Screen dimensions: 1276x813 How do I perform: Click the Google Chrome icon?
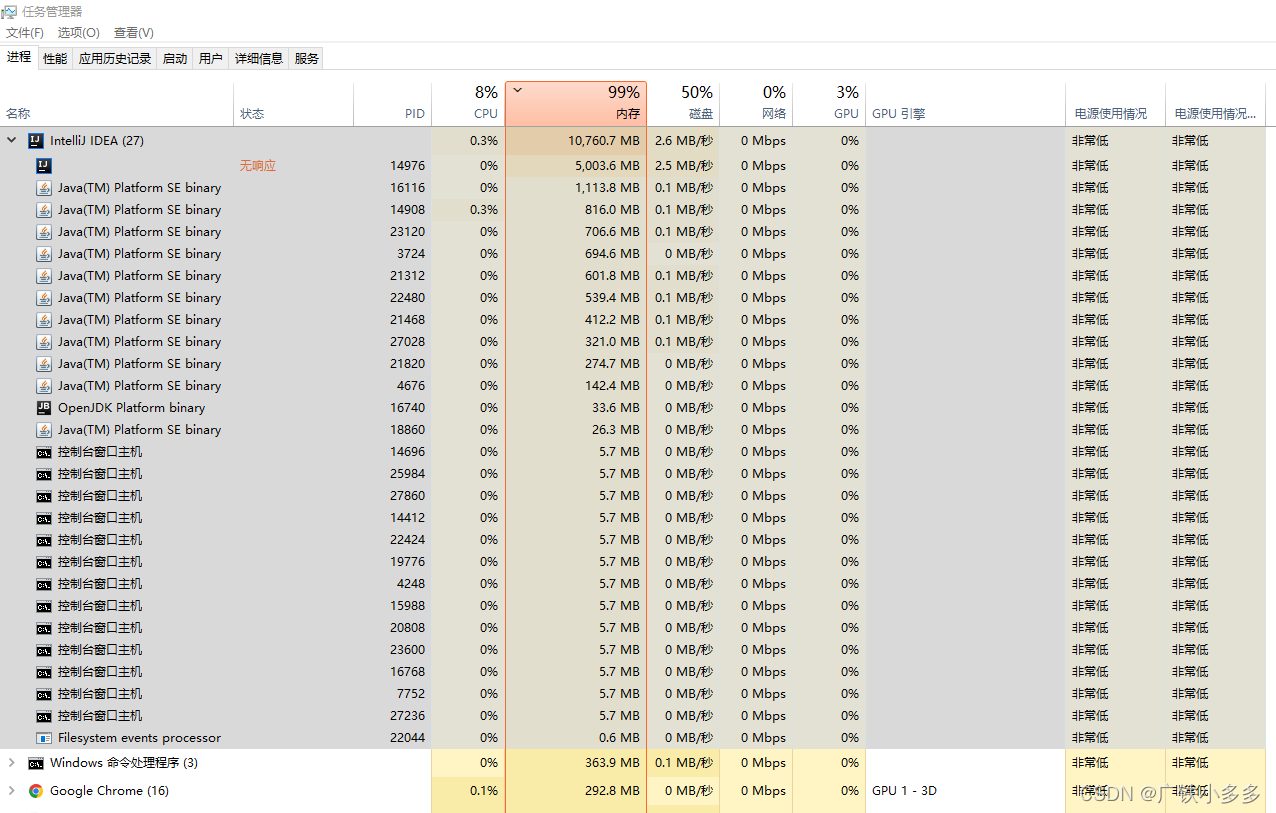[x=36, y=791]
